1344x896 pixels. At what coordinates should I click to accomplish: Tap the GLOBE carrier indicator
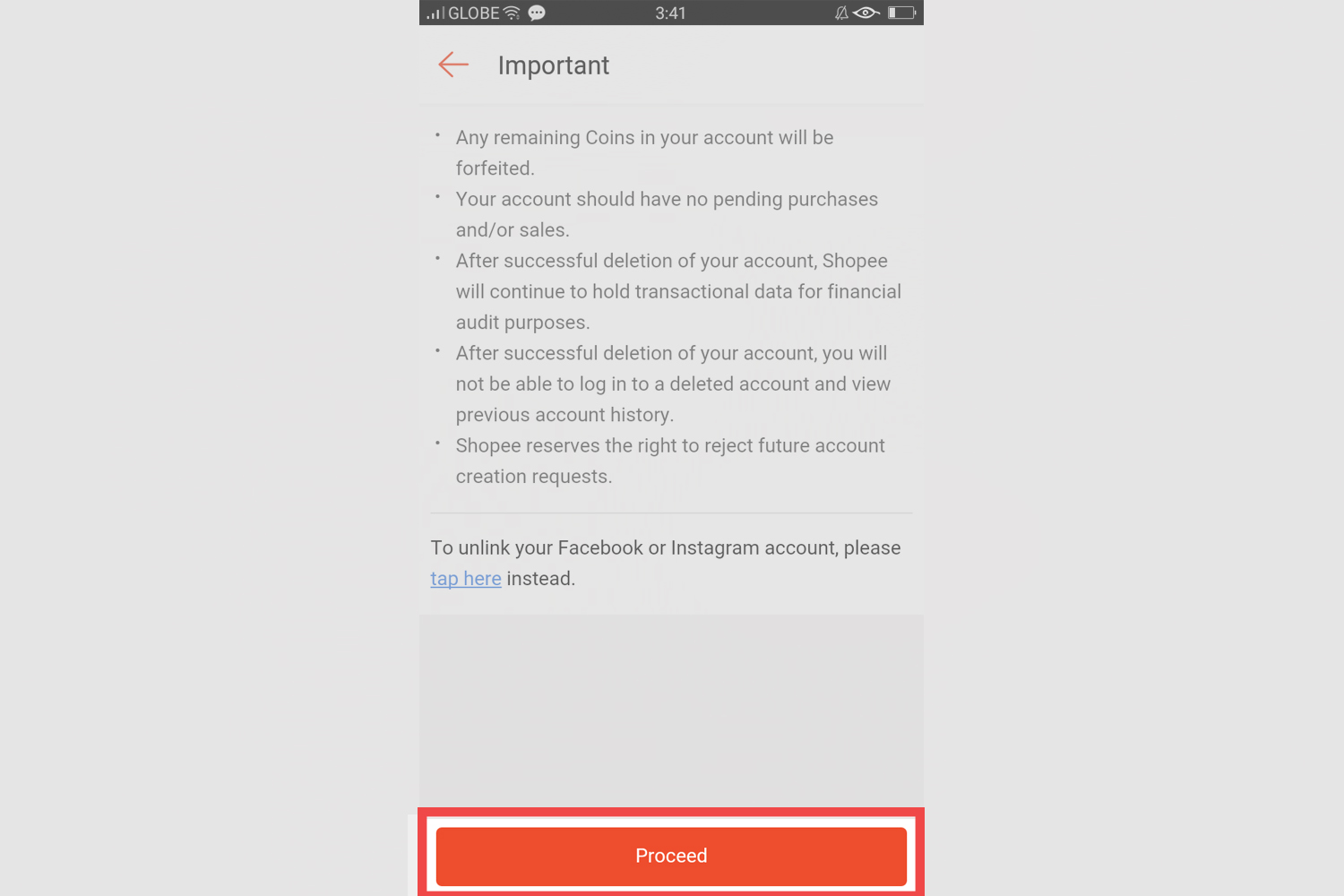pyautogui.click(x=474, y=13)
